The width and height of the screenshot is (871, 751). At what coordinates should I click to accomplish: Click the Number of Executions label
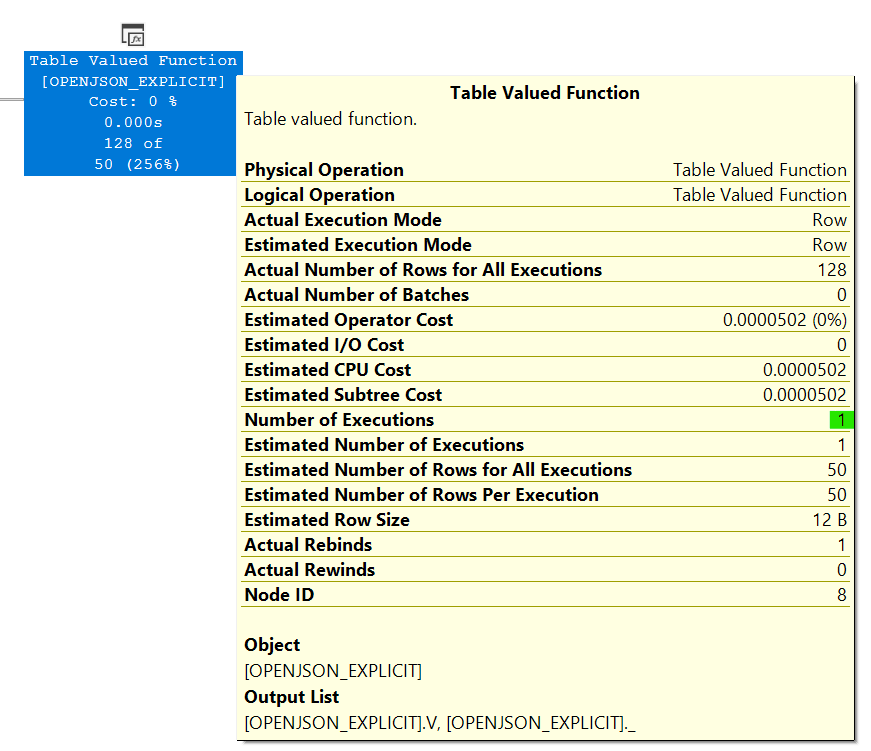pyautogui.click(x=339, y=420)
